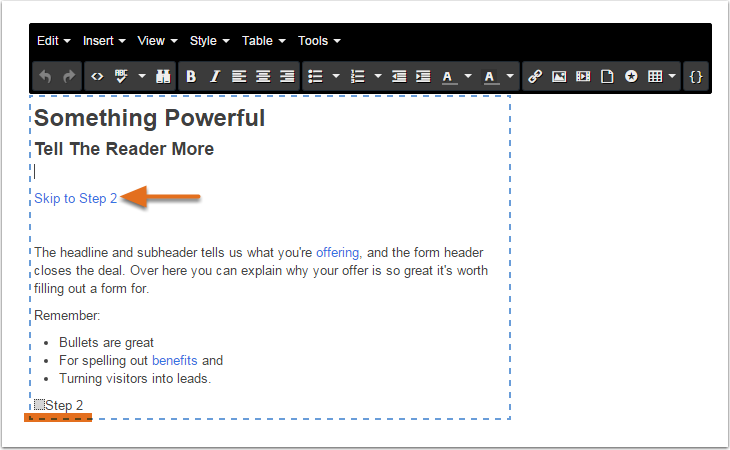Click the redo arrow icon
Viewport: 730px width, 450px height.
(x=69, y=76)
